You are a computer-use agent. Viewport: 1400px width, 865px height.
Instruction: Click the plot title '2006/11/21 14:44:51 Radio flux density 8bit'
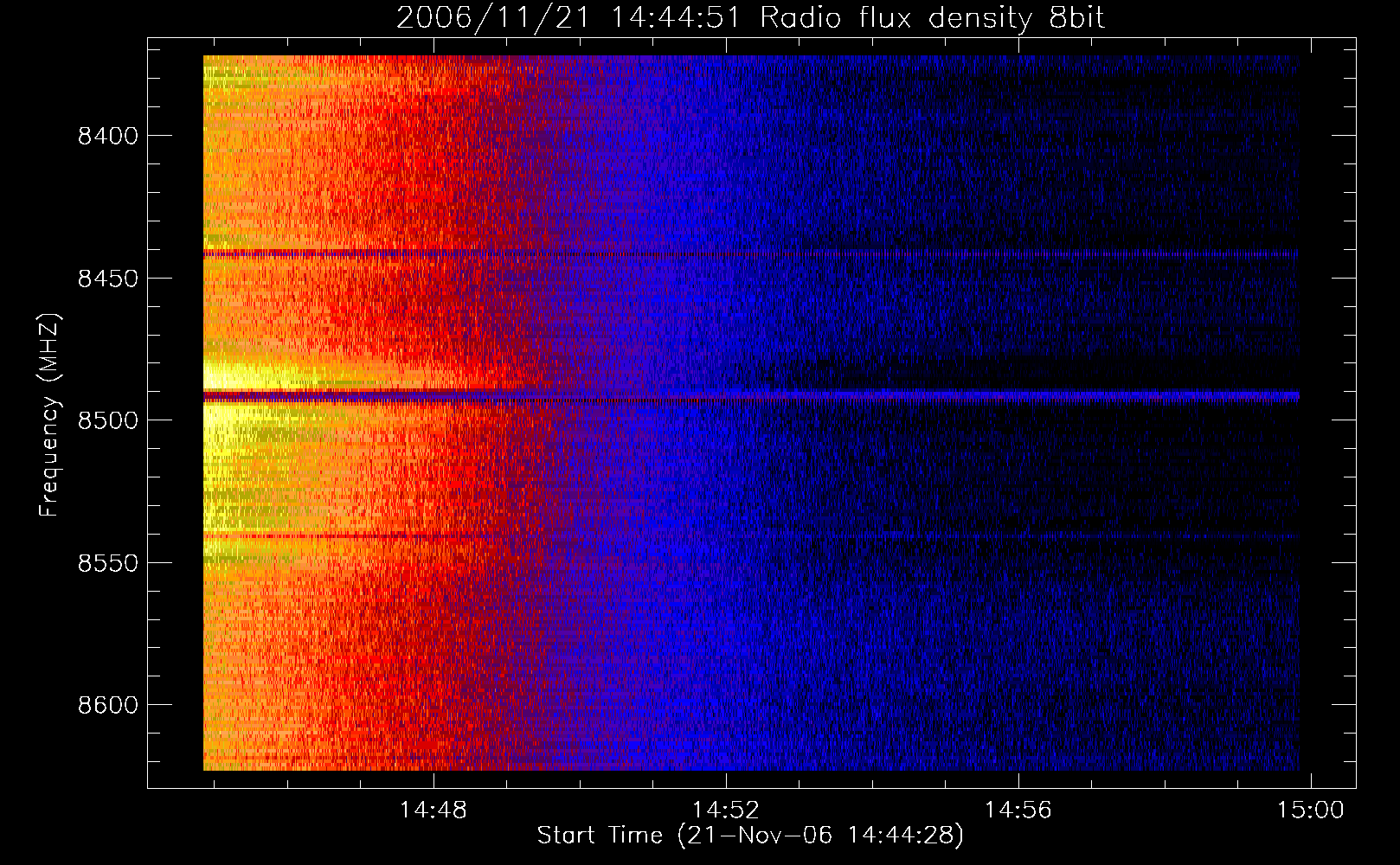pos(750,18)
